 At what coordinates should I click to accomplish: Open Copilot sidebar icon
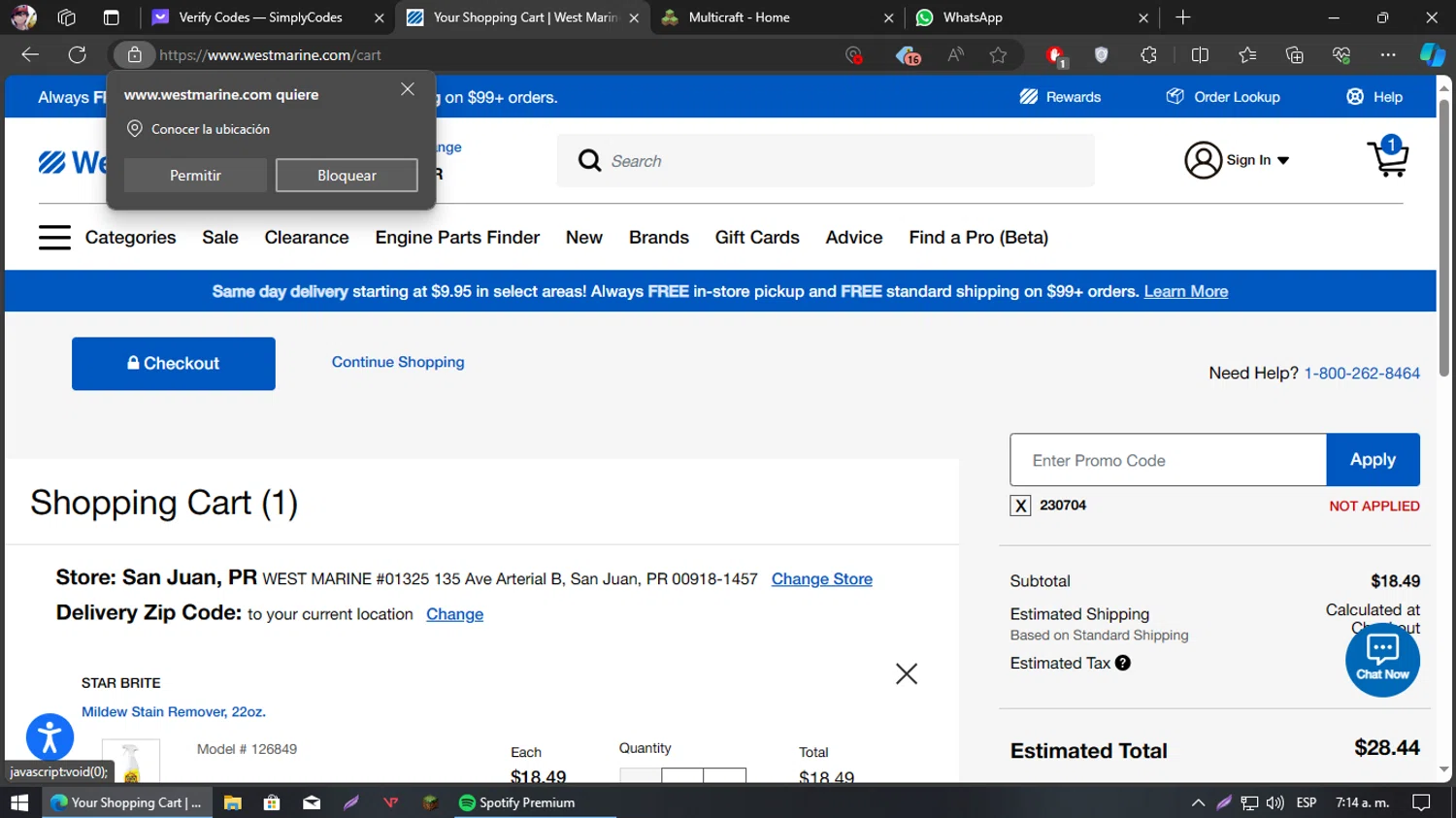(1433, 55)
